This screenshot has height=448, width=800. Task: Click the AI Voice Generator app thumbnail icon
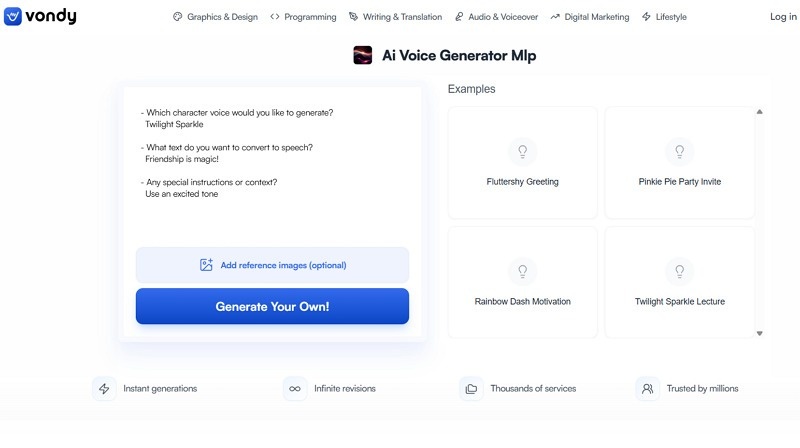point(363,56)
